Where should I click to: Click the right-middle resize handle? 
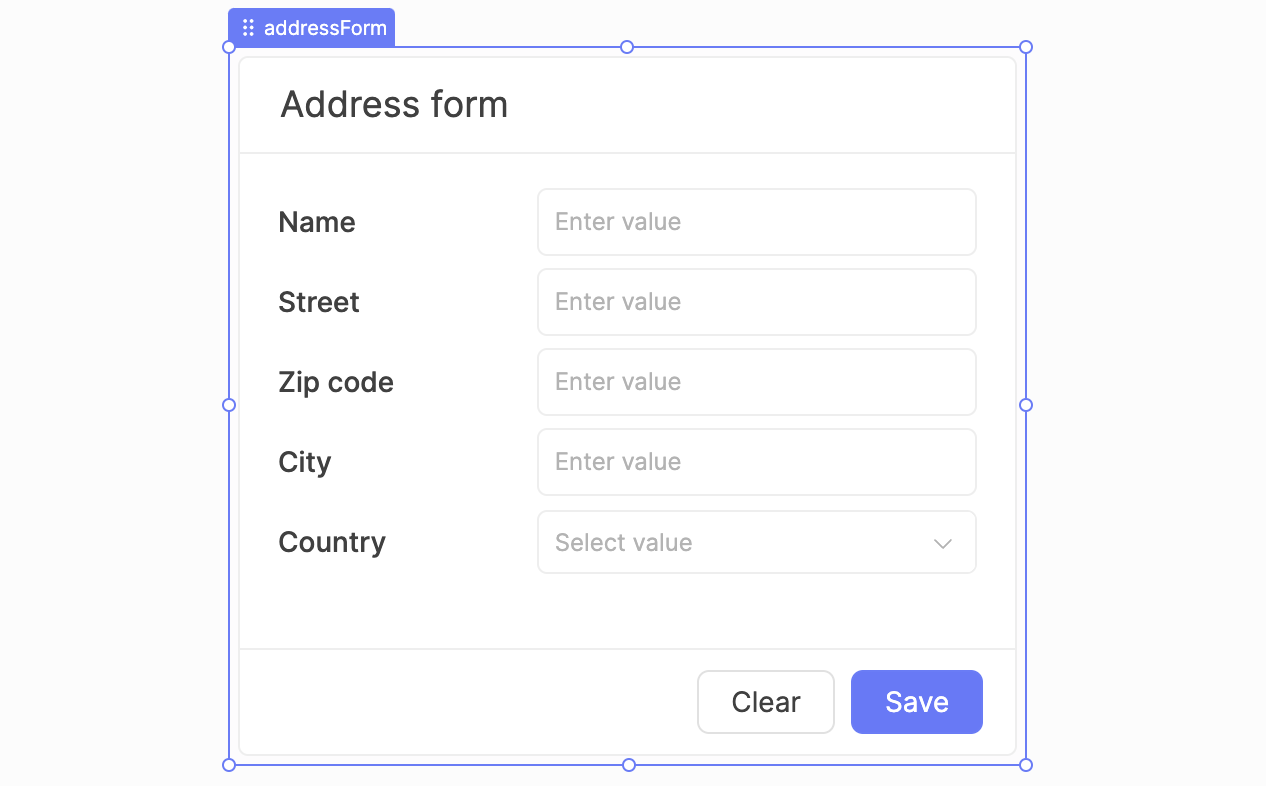pos(1025,405)
